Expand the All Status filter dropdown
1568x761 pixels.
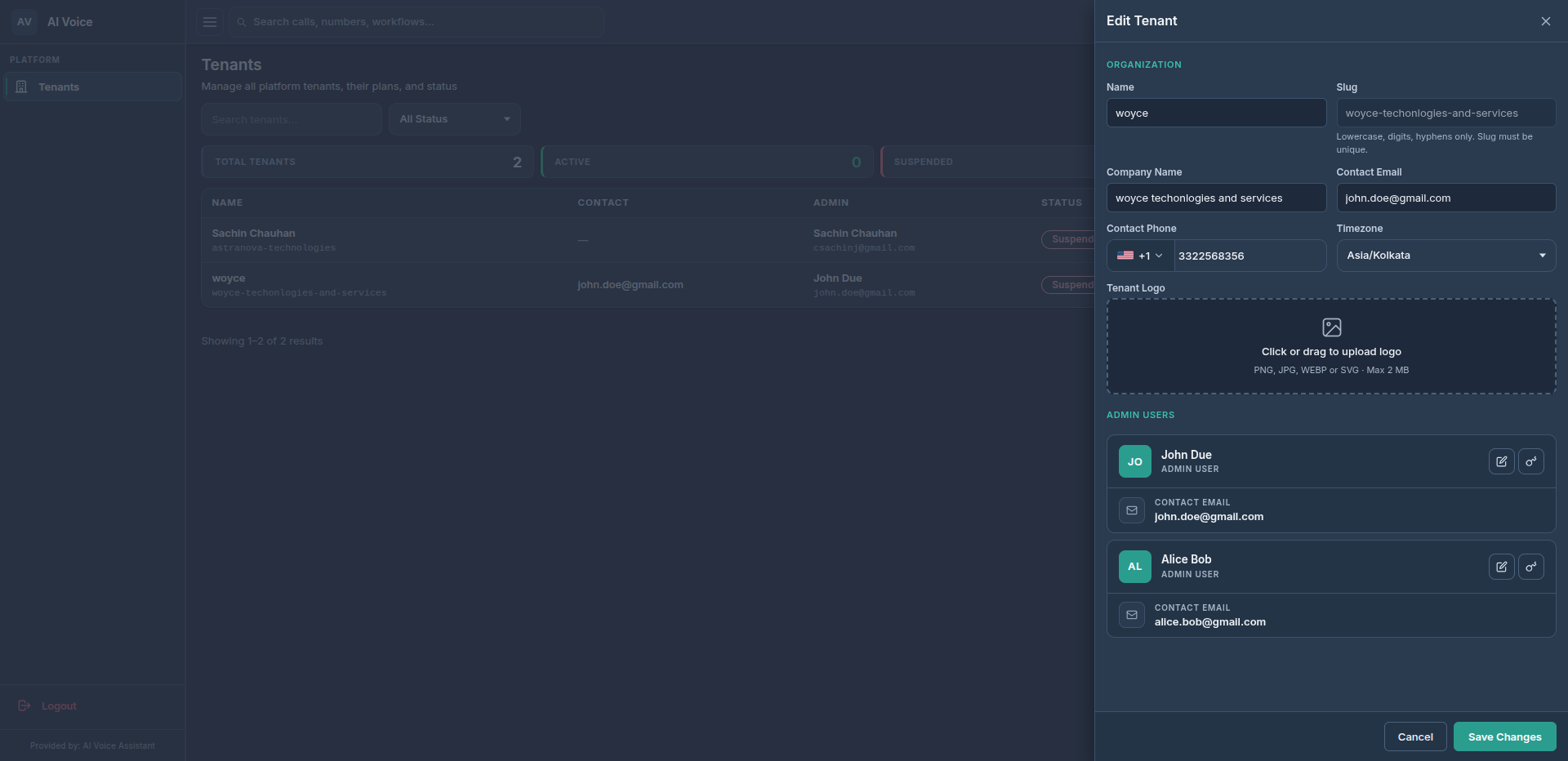tap(455, 119)
